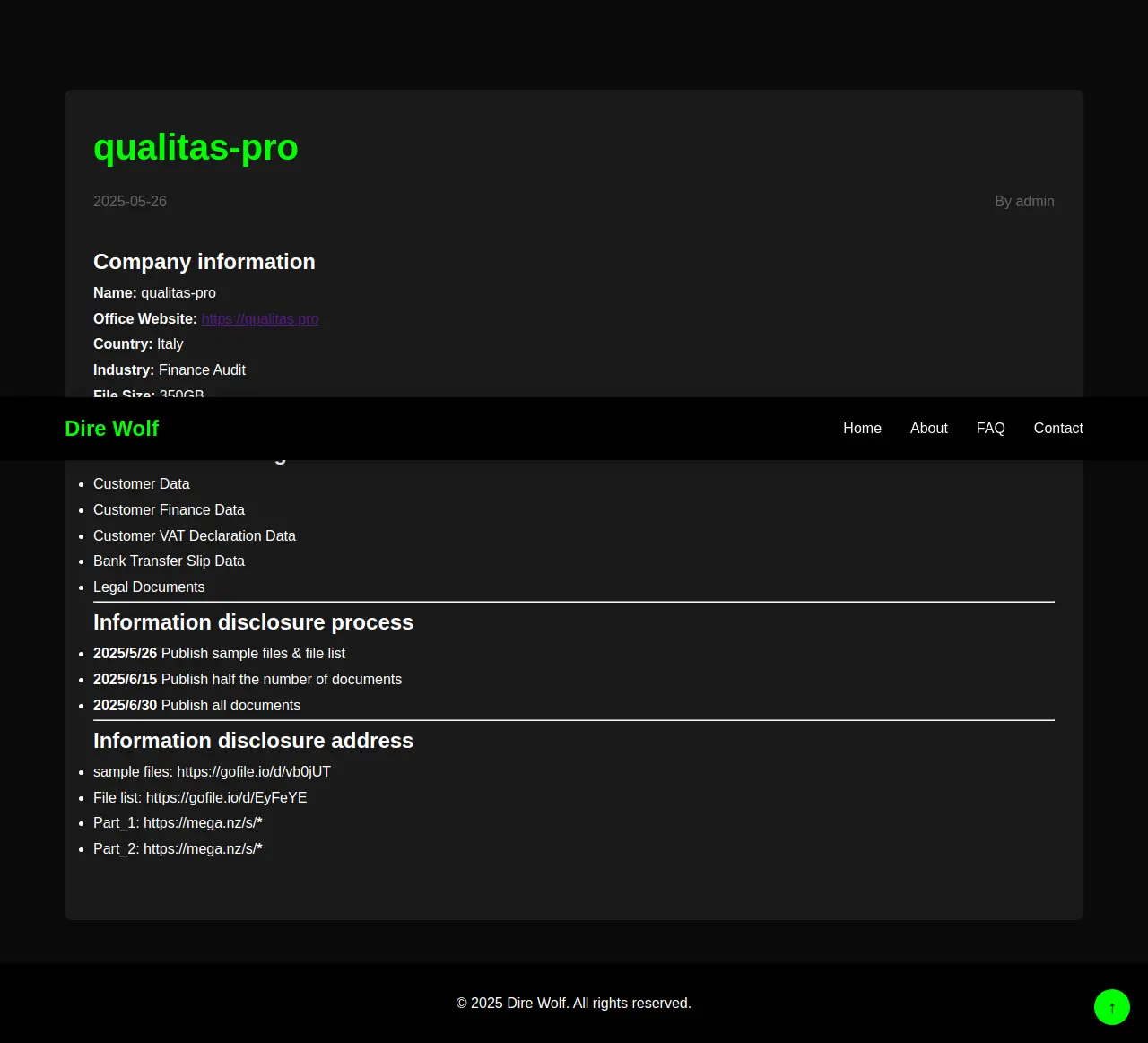
Task: Open the FAQ menu item
Action: click(x=990, y=429)
